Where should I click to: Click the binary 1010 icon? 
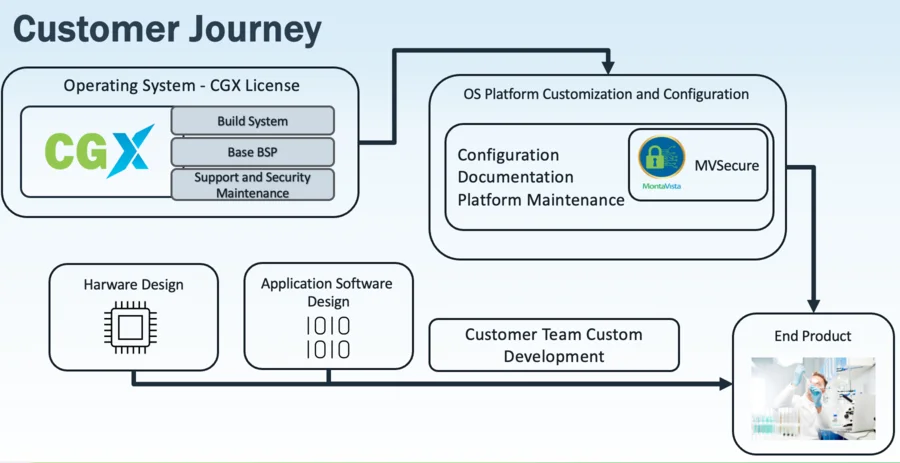click(328, 338)
